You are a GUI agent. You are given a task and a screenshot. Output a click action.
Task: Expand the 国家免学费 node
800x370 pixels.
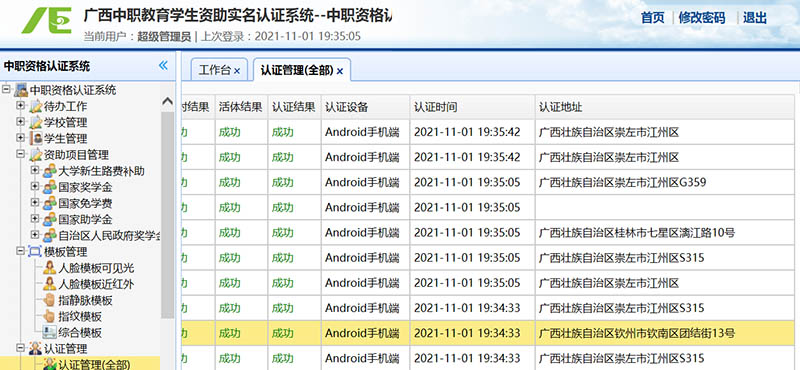pos(35,203)
